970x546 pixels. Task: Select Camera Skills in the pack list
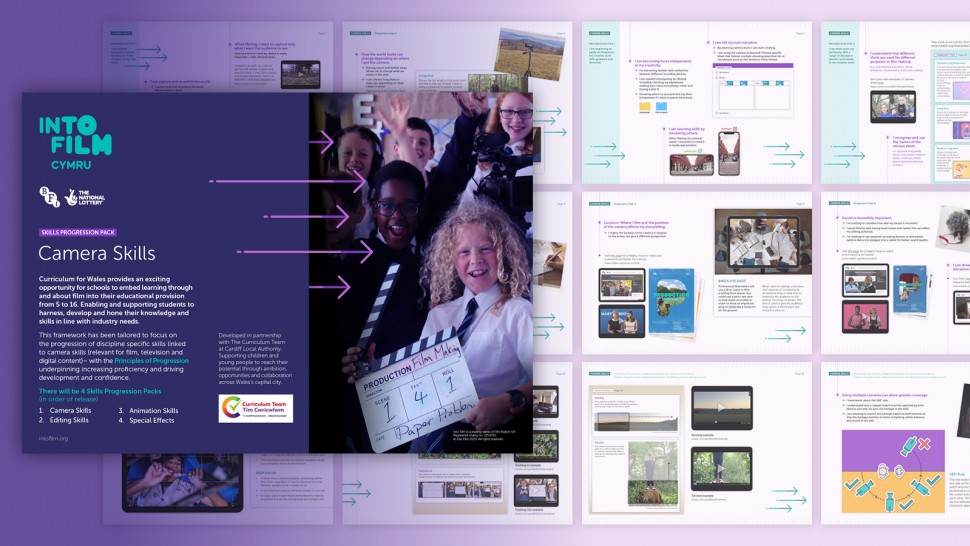pyautogui.click(x=70, y=410)
